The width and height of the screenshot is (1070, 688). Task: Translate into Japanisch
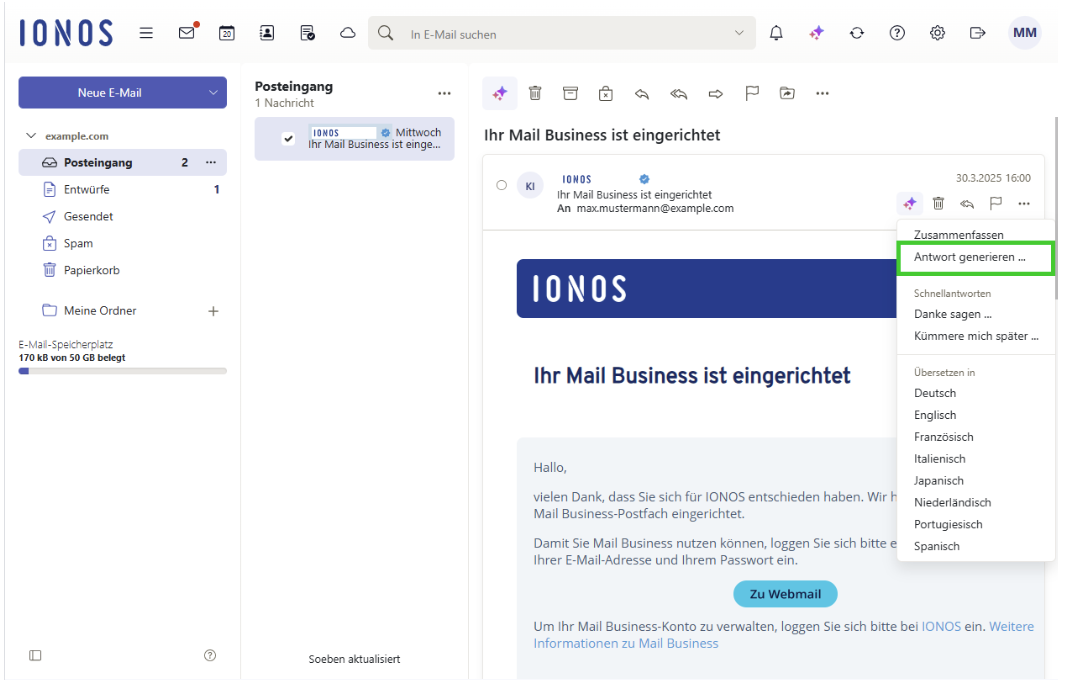[x=939, y=481]
